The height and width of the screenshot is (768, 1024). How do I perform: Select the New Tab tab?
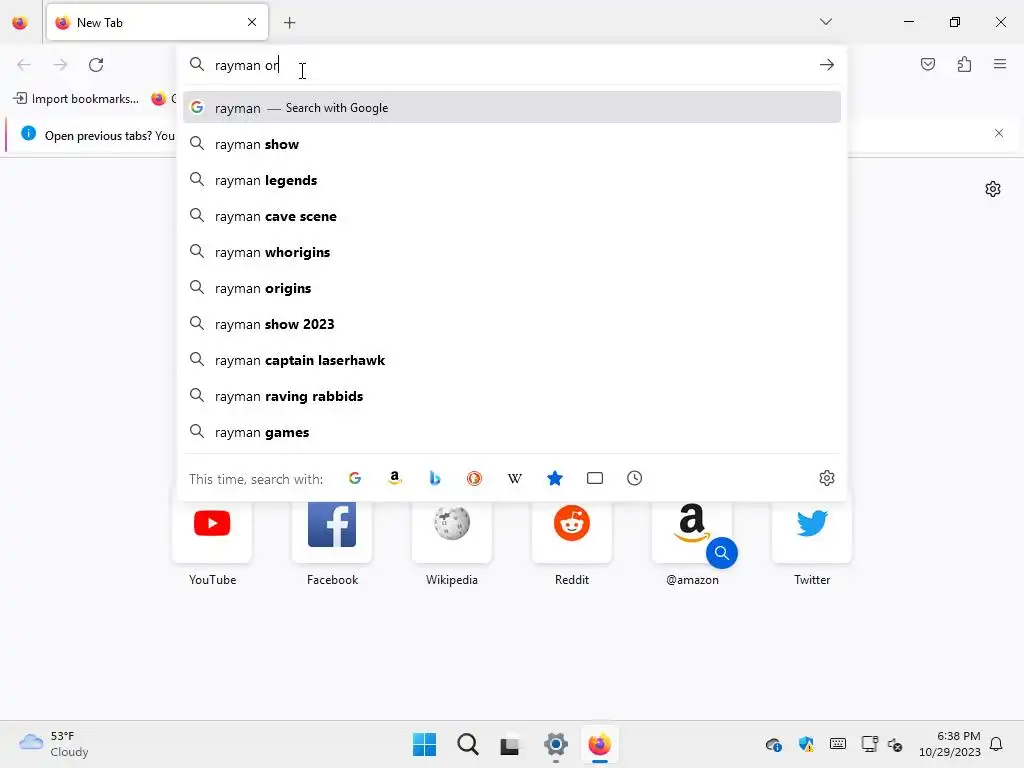click(157, 22)
